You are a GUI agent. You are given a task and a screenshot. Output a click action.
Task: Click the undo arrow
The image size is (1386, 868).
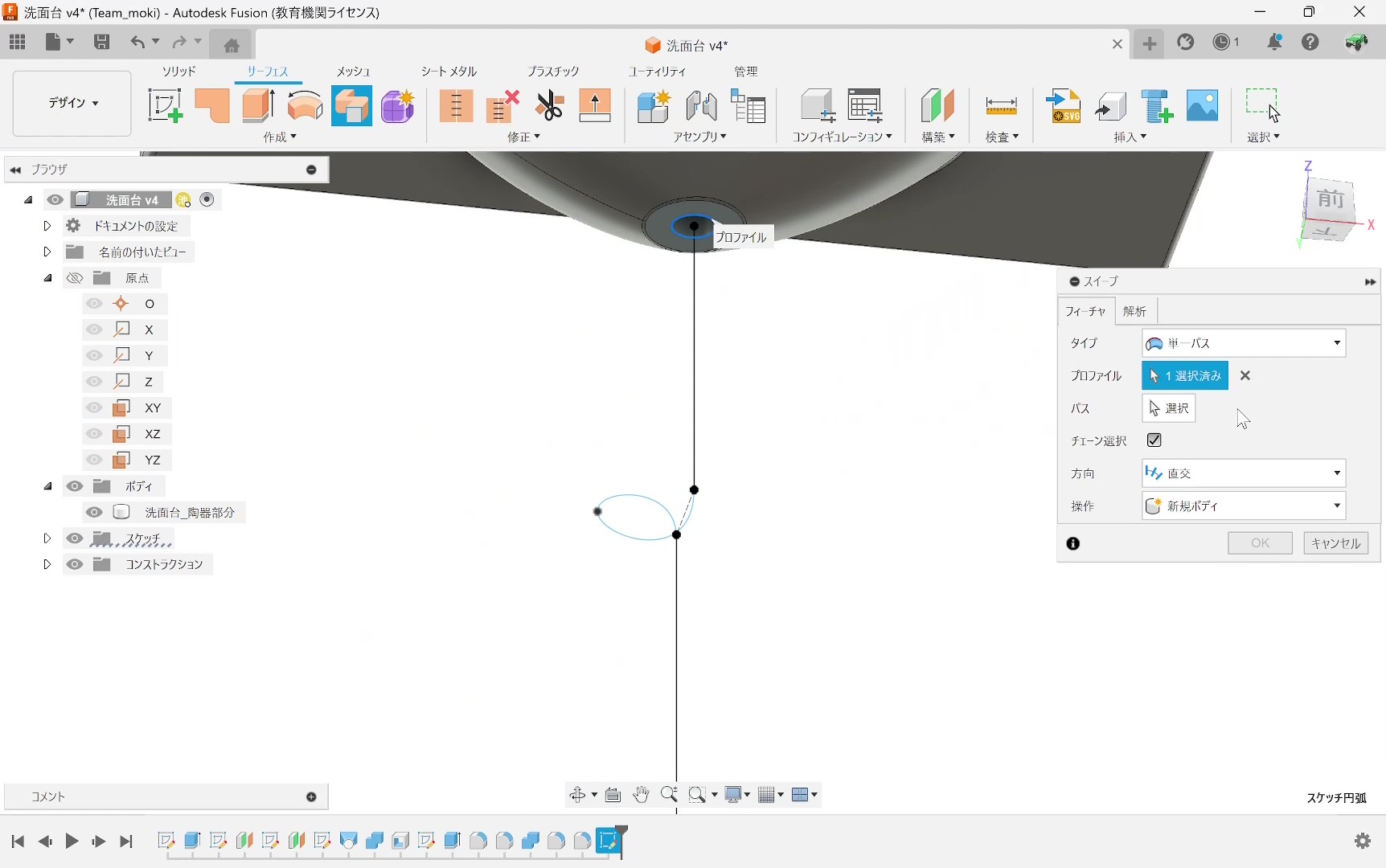tap(138, 42)
